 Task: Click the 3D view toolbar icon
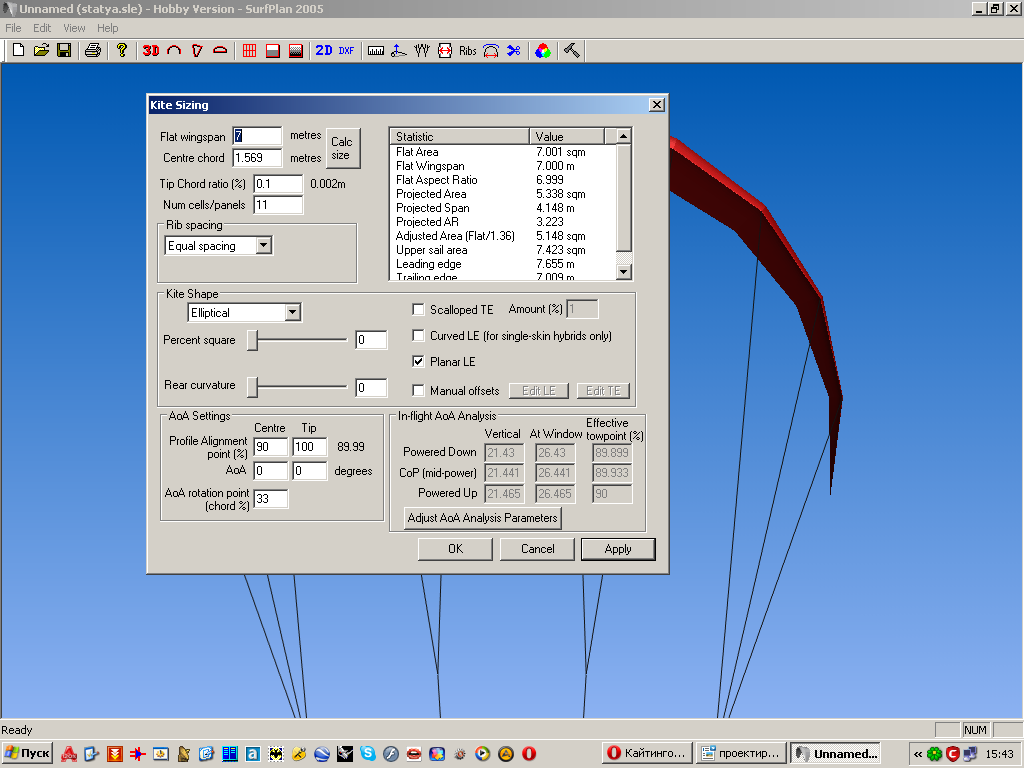click(x=151, y=50)
